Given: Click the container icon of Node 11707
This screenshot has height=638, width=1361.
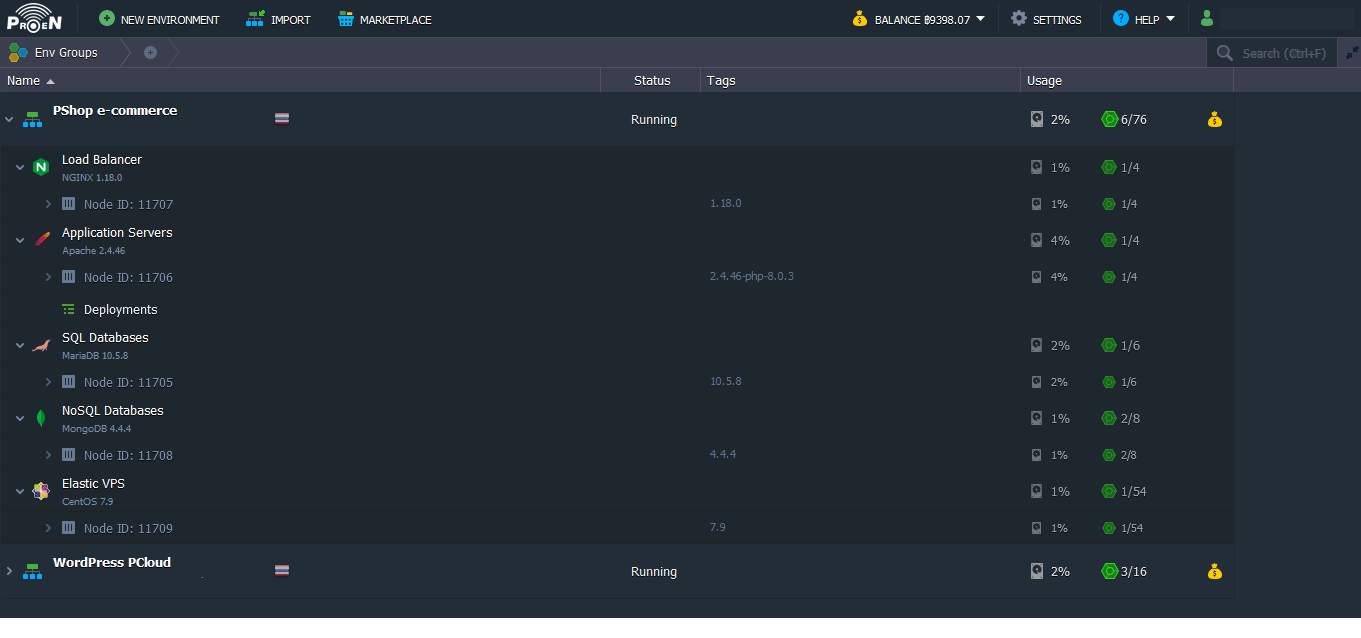Looking at the screenshot, I should click(68, 204).
